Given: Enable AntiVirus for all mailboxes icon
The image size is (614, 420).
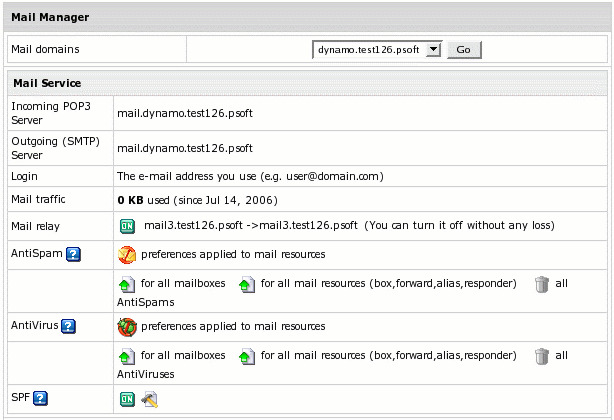Looking at the screenshot, I should pos(127,356).
